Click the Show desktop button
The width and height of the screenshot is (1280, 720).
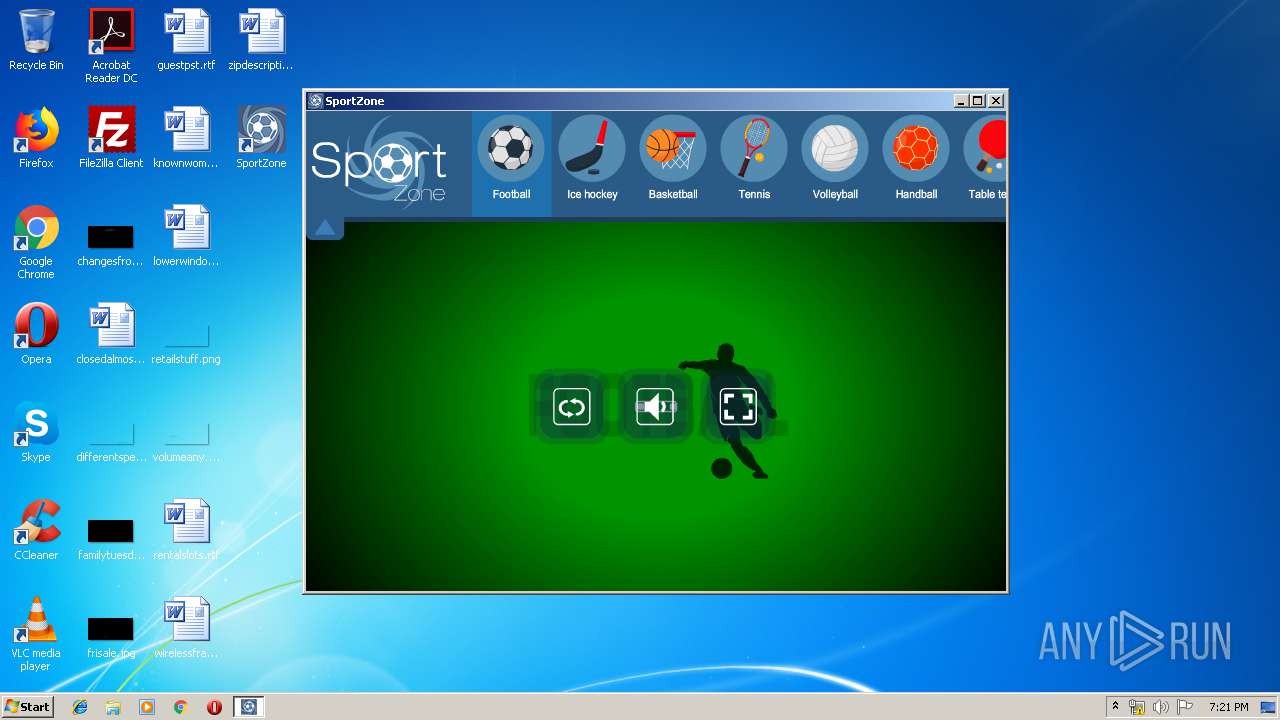point(1270,707)
